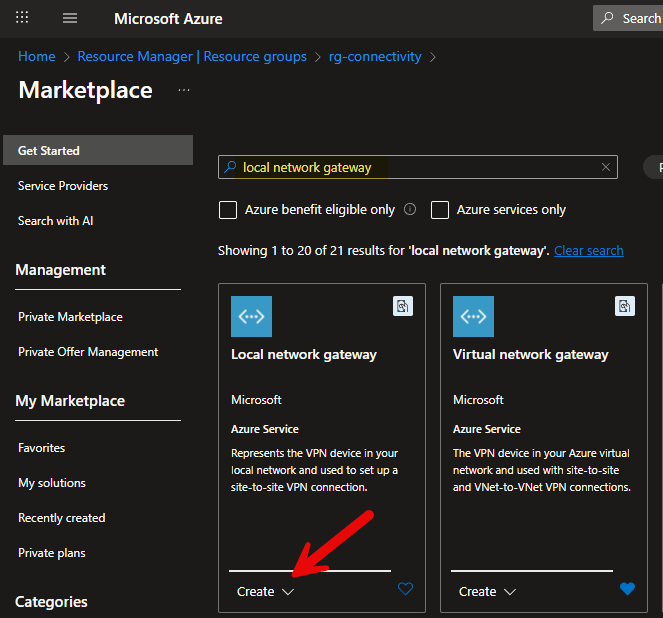Enable Azure benefit eligible only checkbox
The width and height of the screenshot is (663, 618).
(x=228, y=210)
